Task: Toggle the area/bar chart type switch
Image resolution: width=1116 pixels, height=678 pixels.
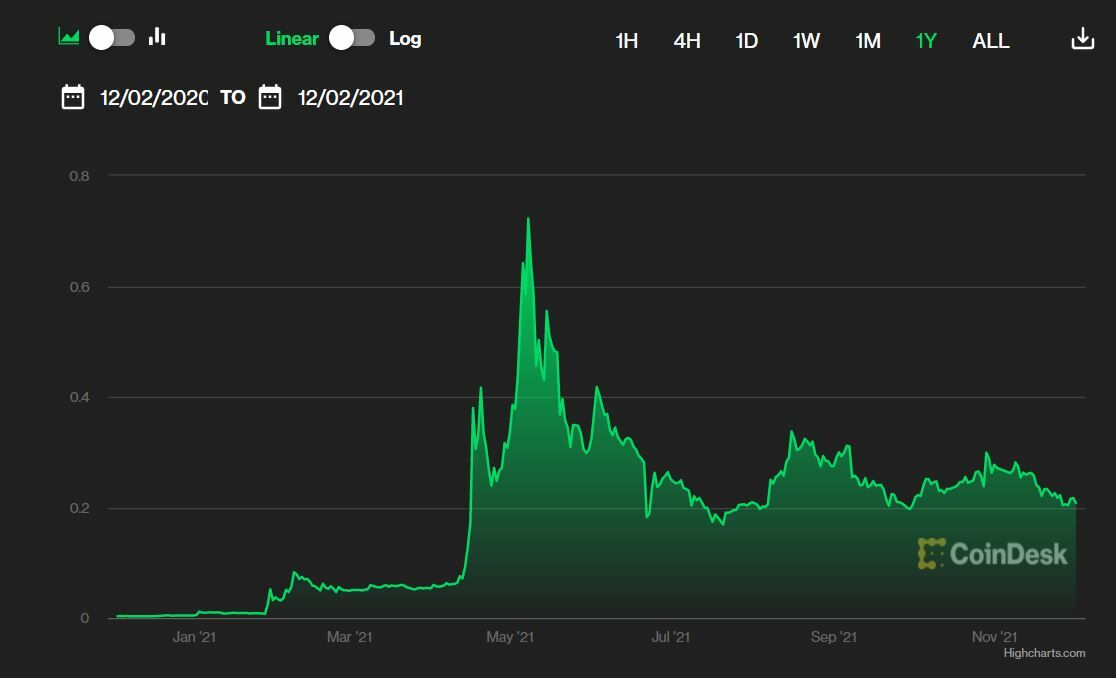Action: point(112,38)
